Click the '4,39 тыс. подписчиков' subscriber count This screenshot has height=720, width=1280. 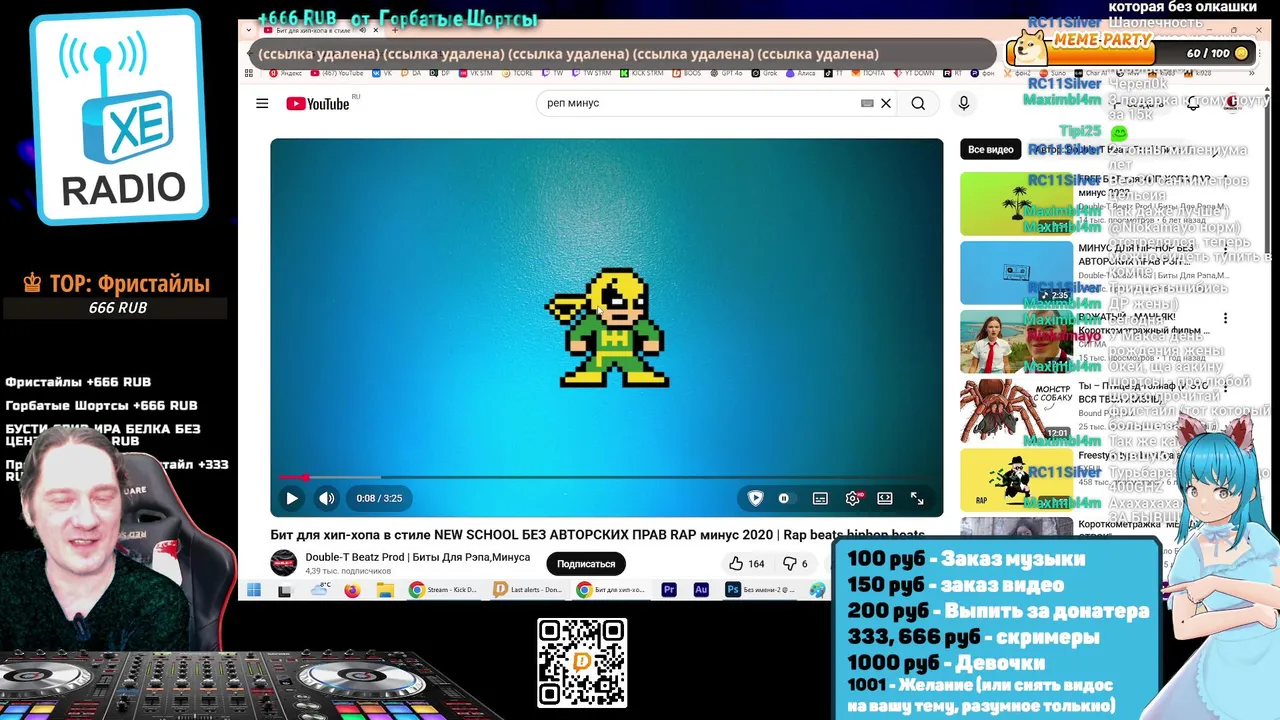tap(348, 571)
